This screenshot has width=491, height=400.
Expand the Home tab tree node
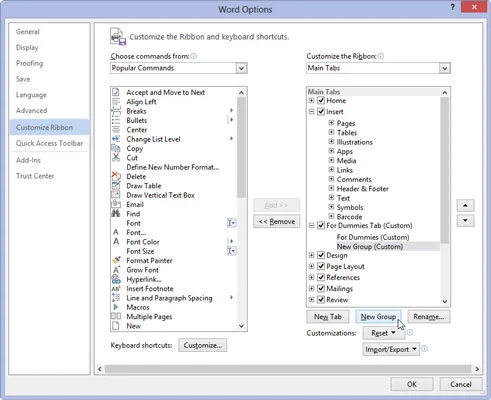click(x=311, y=100)
